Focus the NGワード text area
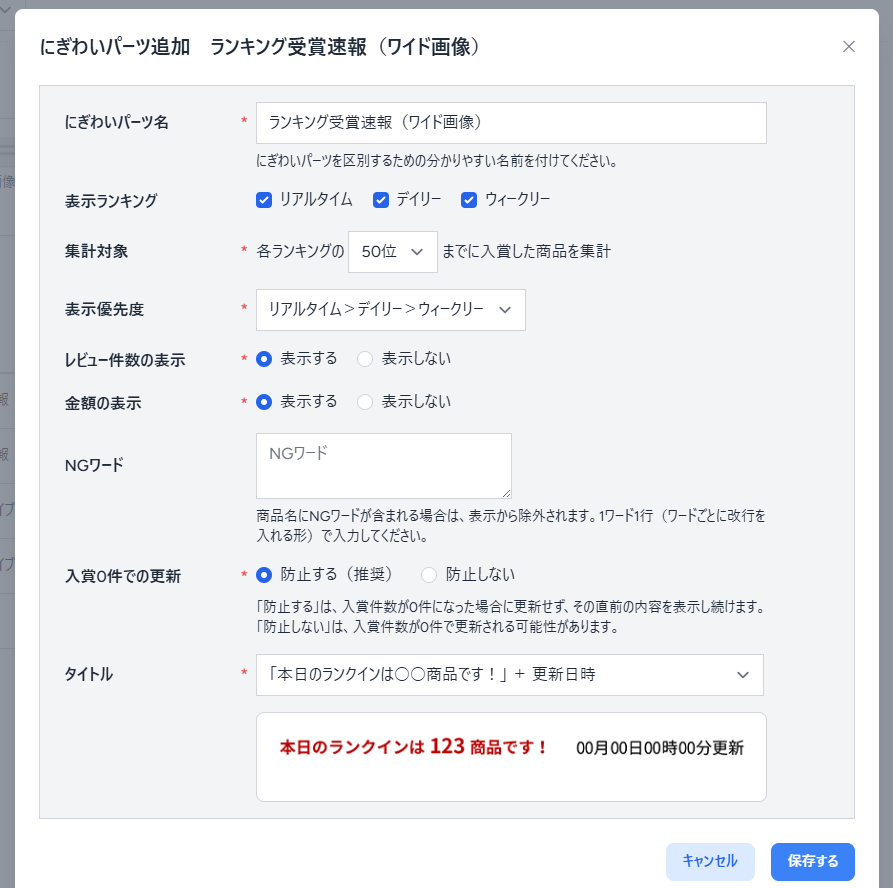Viewport: 893px width, 888px height. point(383,465)
